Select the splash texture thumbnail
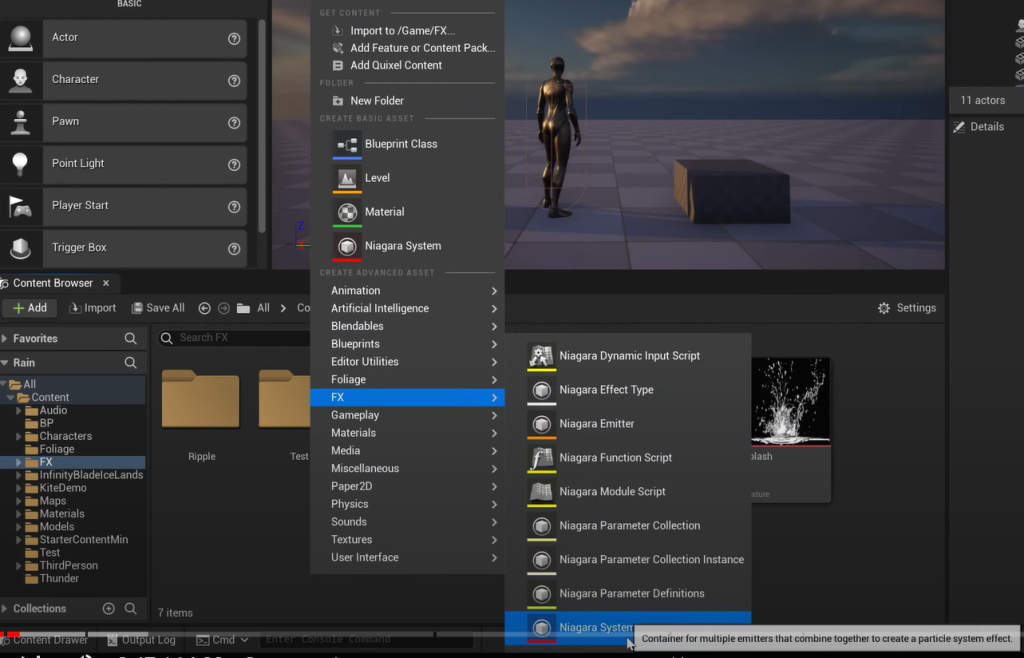Screen dimensions: 1024x658 click(x=791, y=401)
